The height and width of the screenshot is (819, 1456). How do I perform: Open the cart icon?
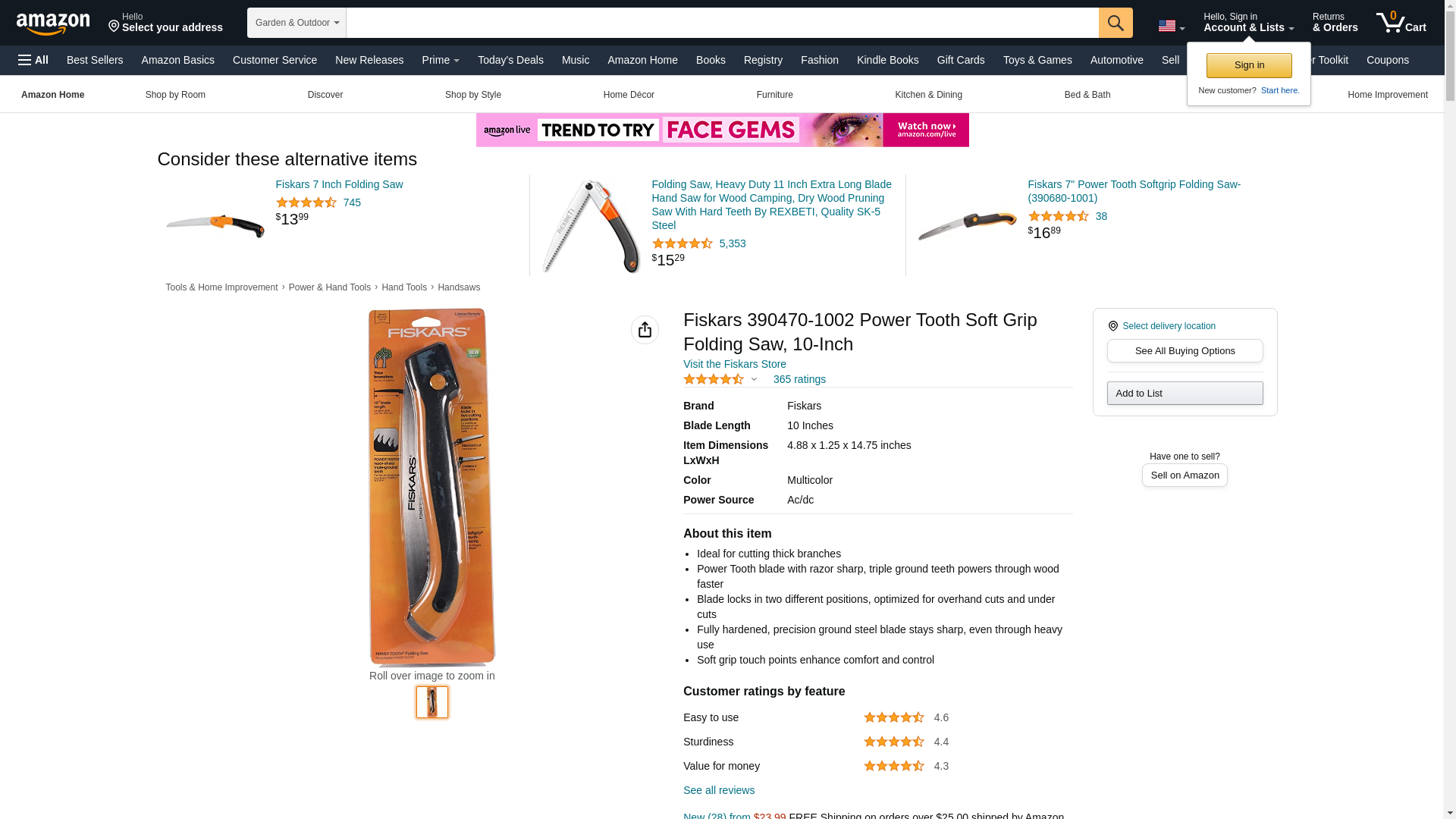pyautogui.click(x=1401, y=23)
